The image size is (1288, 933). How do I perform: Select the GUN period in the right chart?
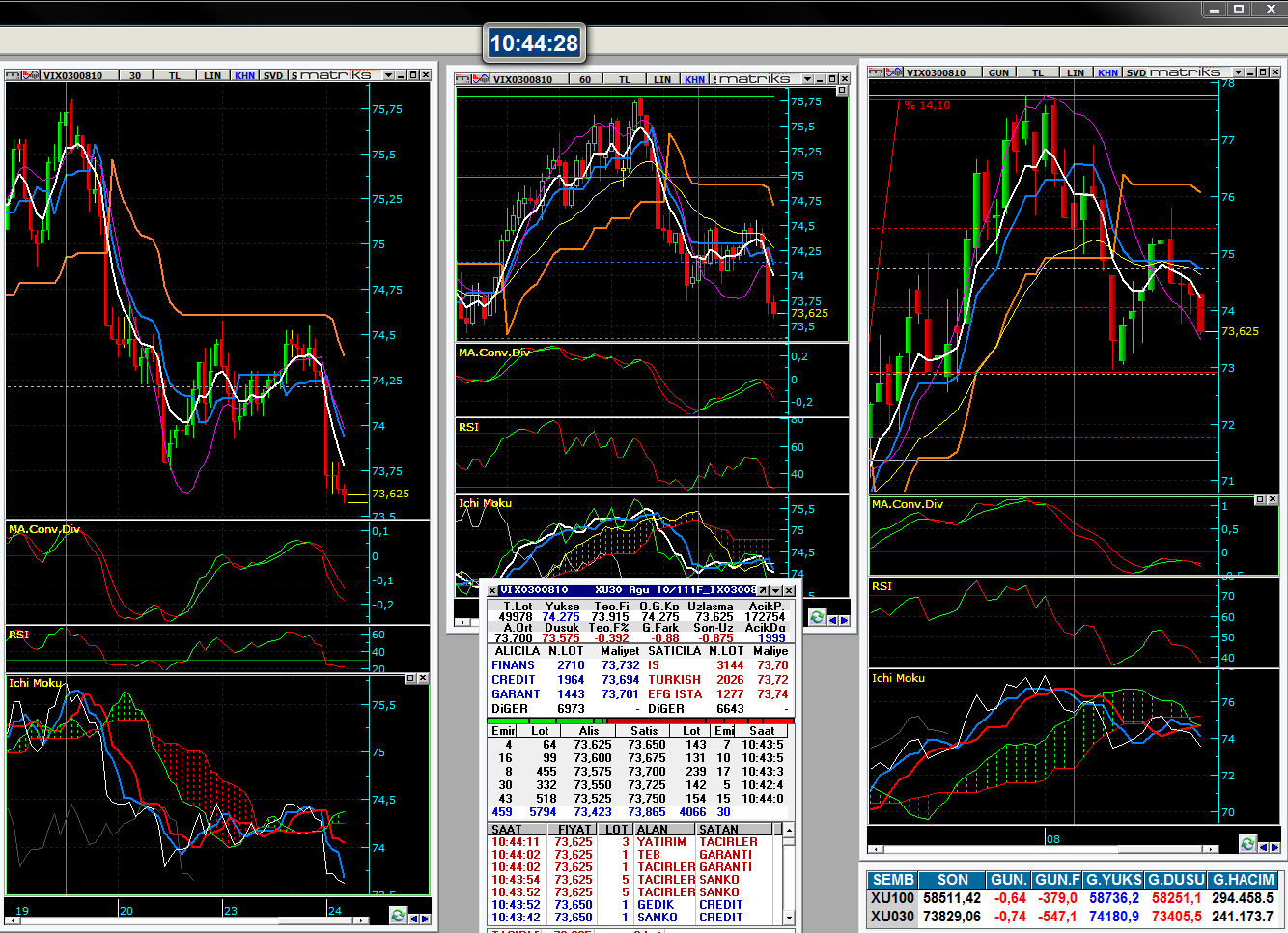(x=998, y=72)
